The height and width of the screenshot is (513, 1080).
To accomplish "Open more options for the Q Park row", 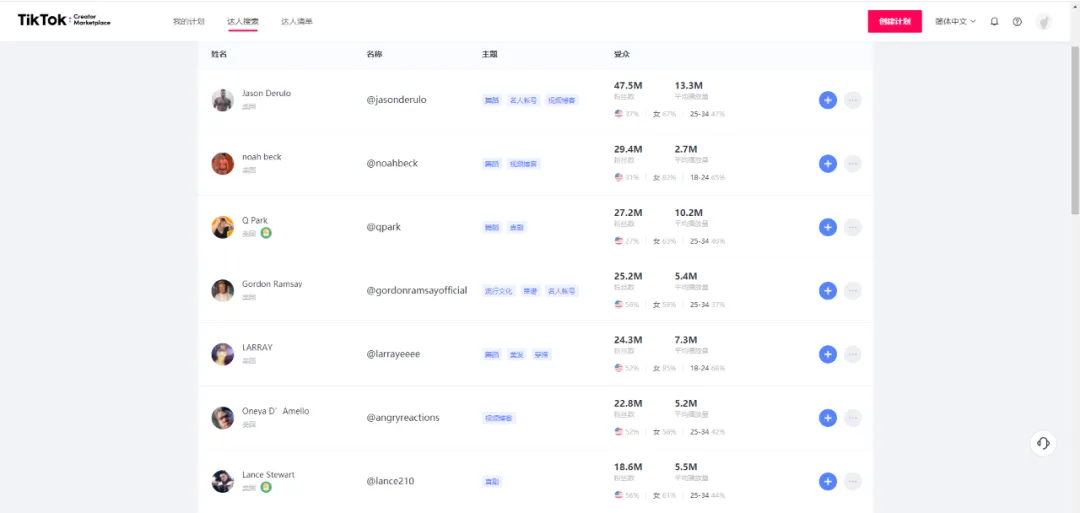I will point(853,227).
